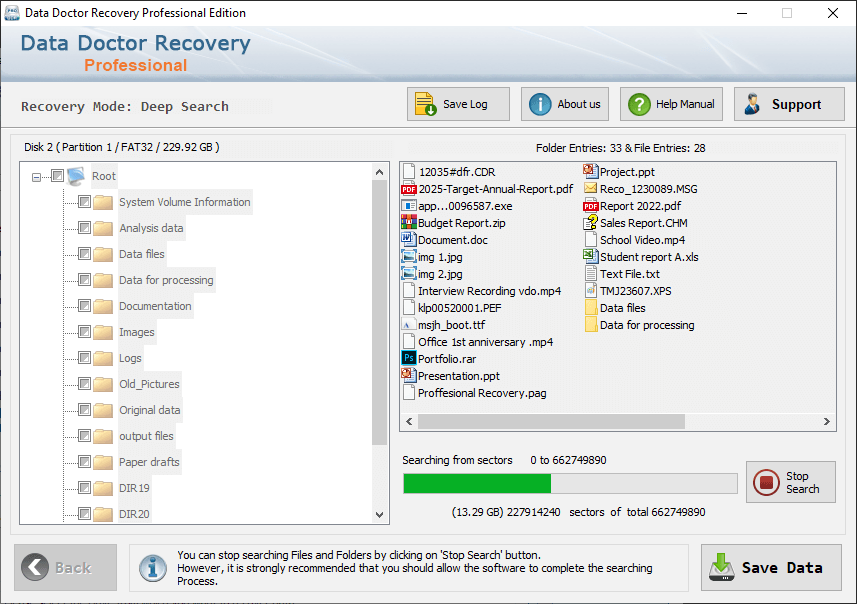Click the red Stop Search icon
Viewport: 857px width, 604px height.
(x=766, y=483)
